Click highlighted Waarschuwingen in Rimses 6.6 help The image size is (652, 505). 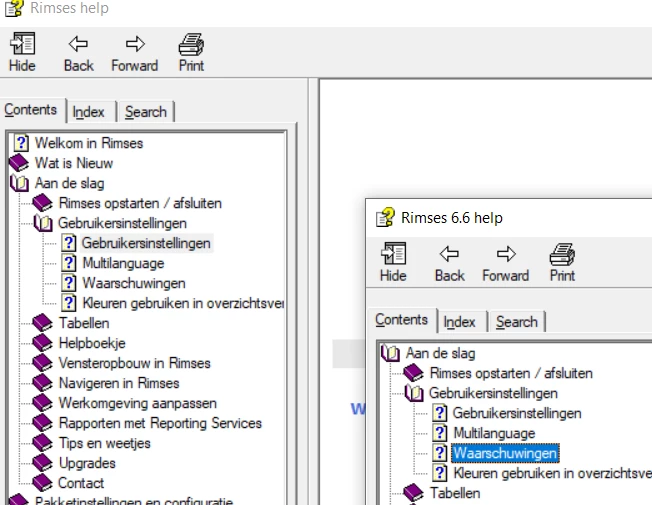505,453
